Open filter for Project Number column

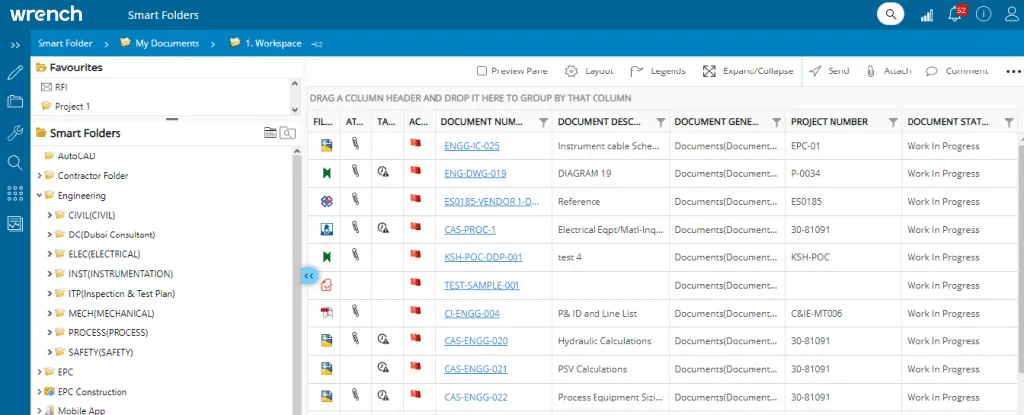coord(893,122)
